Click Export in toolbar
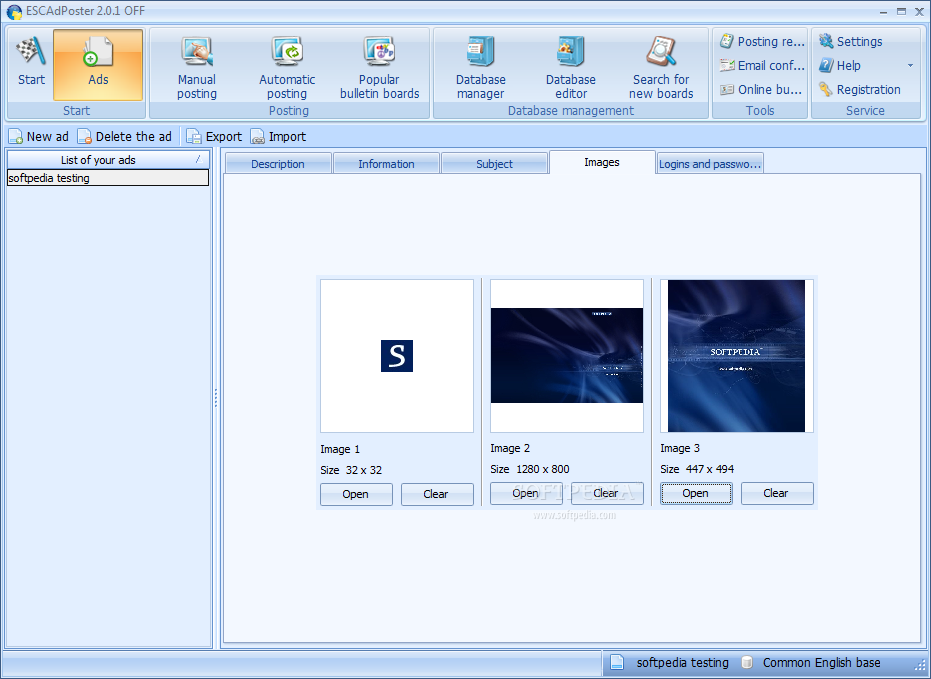The width and height of the screenshot is (931, 679). click(x=214, y=137)
